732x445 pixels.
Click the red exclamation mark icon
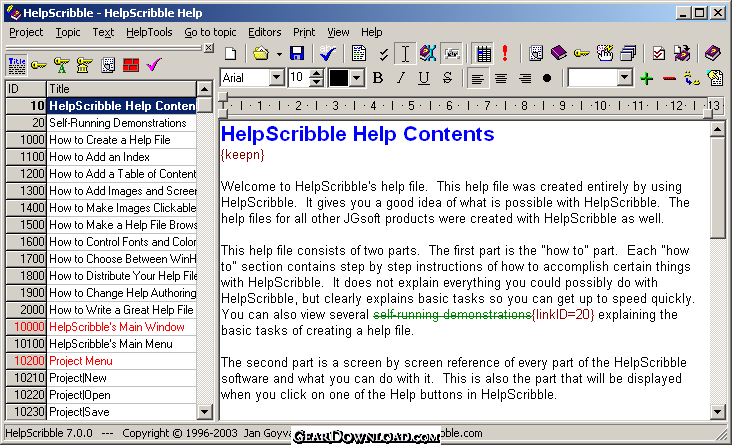(505, 53)
